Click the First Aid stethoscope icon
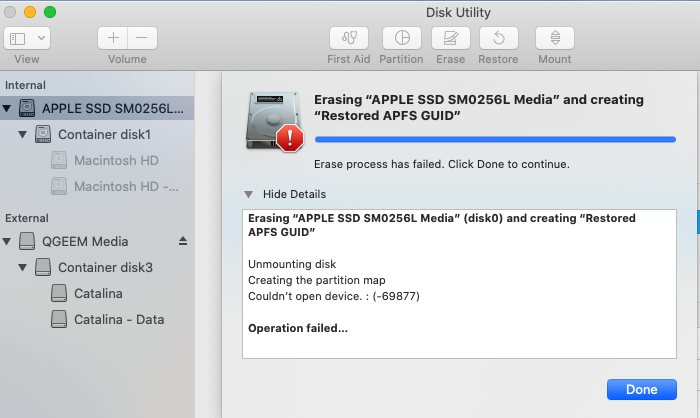Viewport: 700px width, 418px height. pos(349,38)
